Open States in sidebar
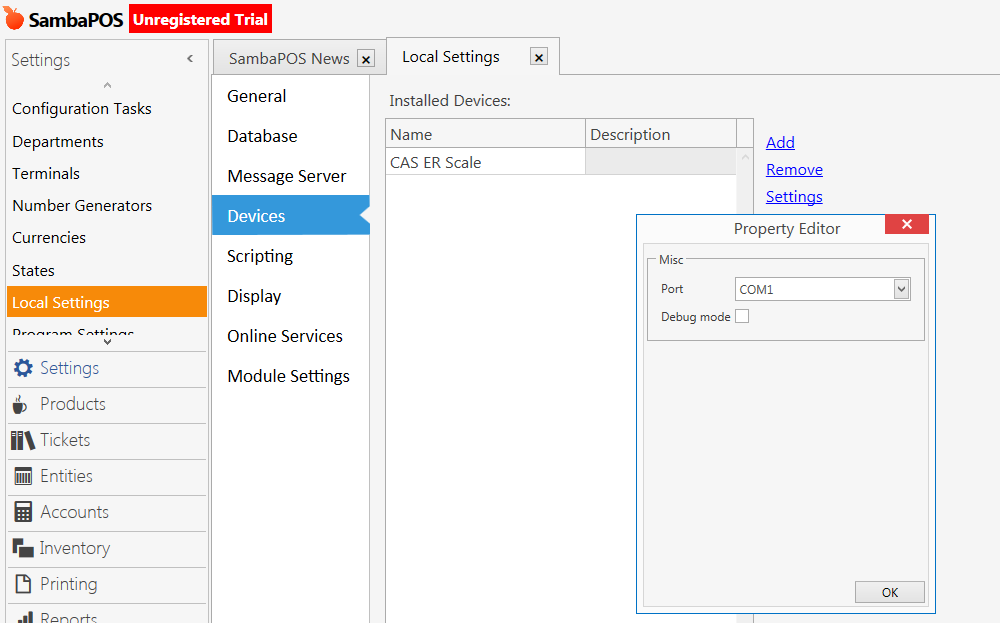 (33, 270)
